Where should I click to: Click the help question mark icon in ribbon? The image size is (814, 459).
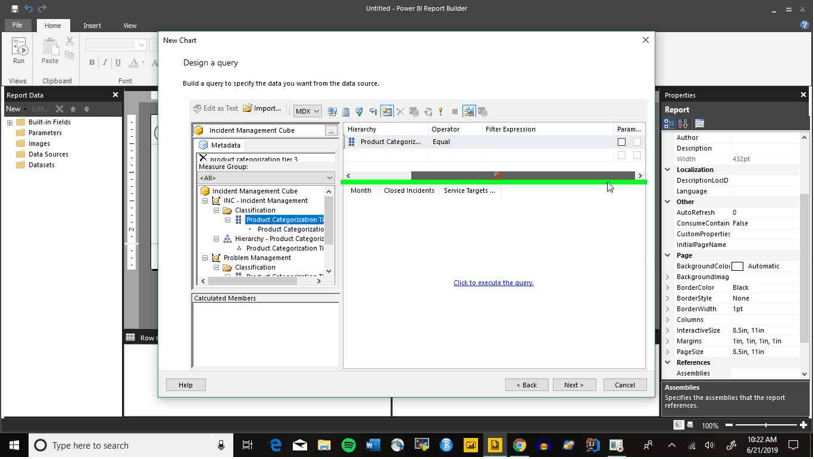click(804, 25)
